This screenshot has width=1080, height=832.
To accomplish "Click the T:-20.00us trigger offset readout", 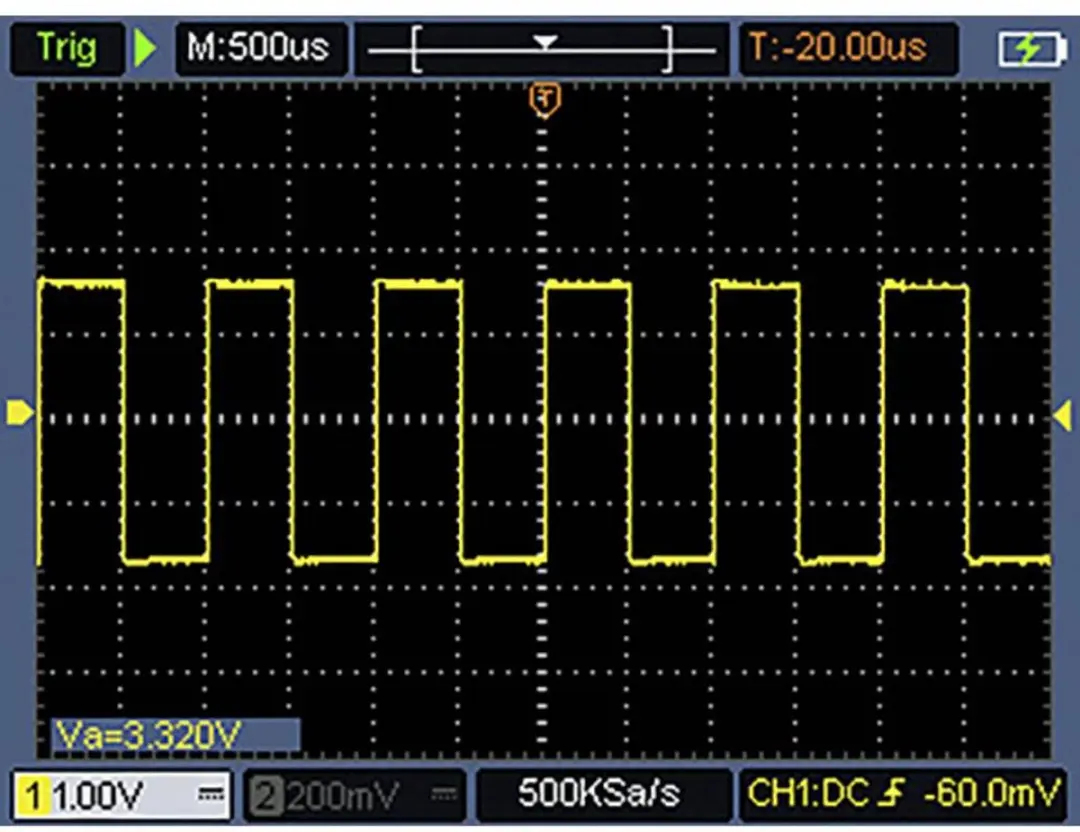I will [x=849, y=48].
